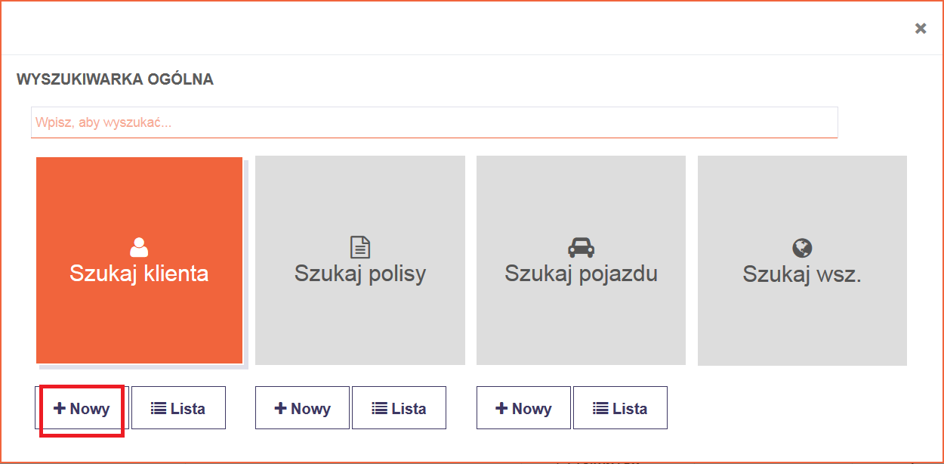Create new policy with Nowy under Szukaj polisy

pos(302,408)
